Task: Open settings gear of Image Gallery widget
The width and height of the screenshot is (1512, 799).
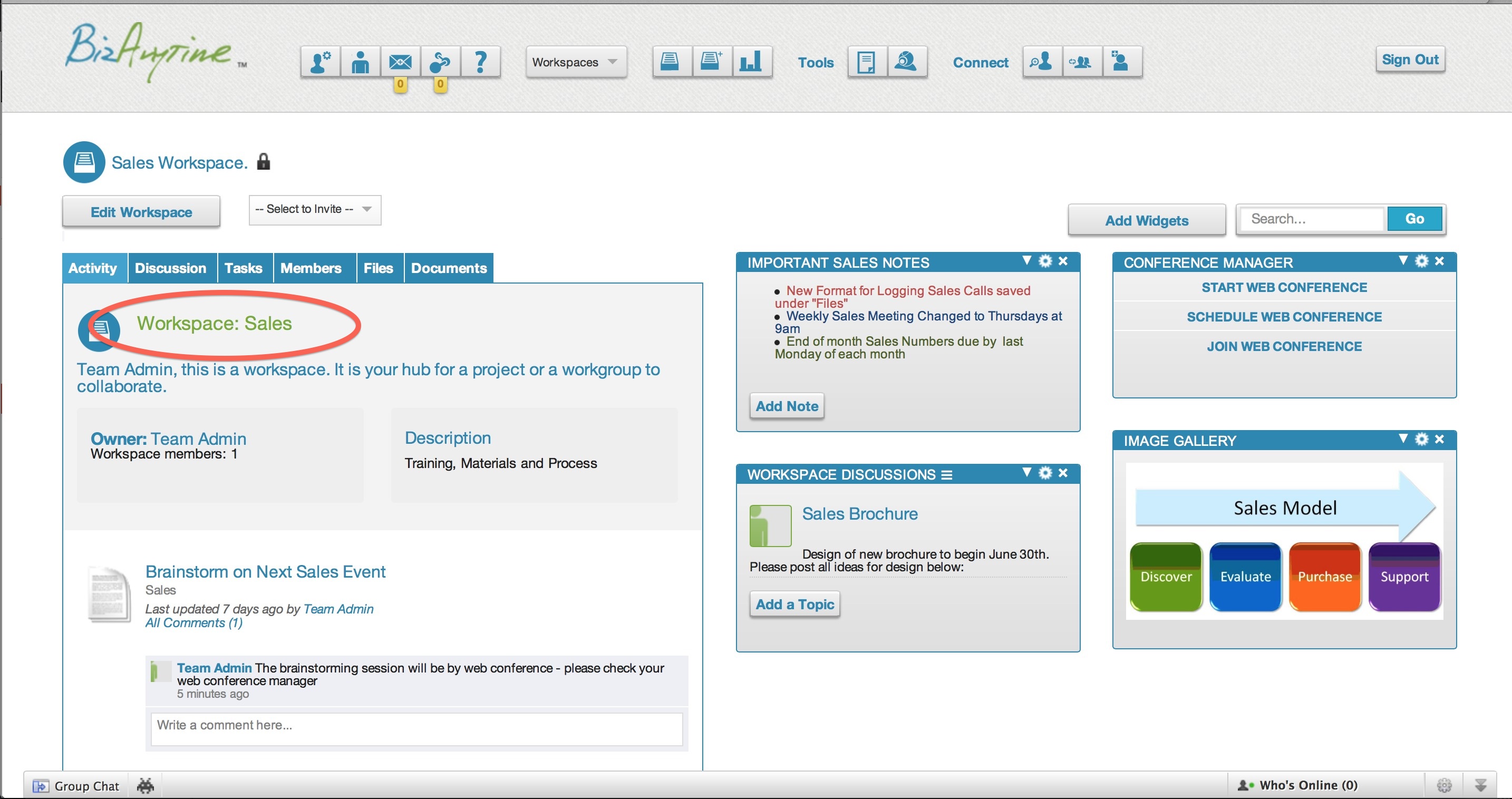Action: 1421,439
